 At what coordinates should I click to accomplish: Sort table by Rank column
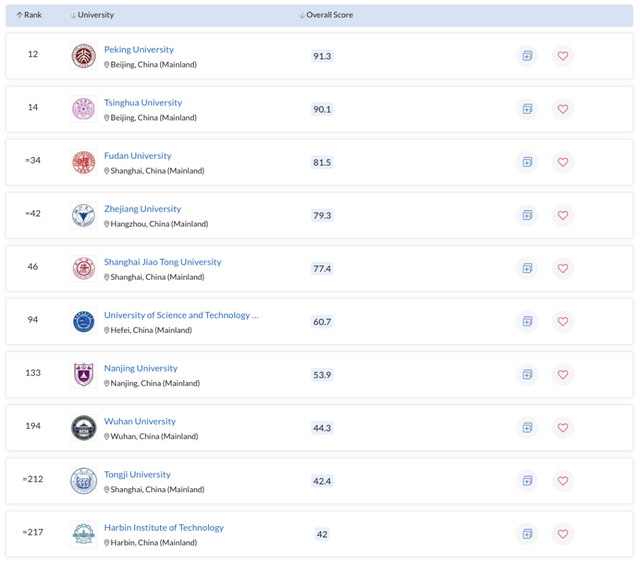29,15
